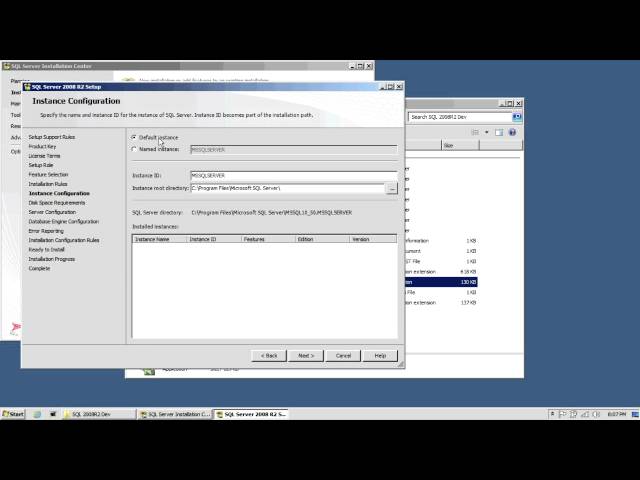Screen dimensions: 640x480
Task: Select the highlighted 130 KB file row
Action: coord(441,282)
